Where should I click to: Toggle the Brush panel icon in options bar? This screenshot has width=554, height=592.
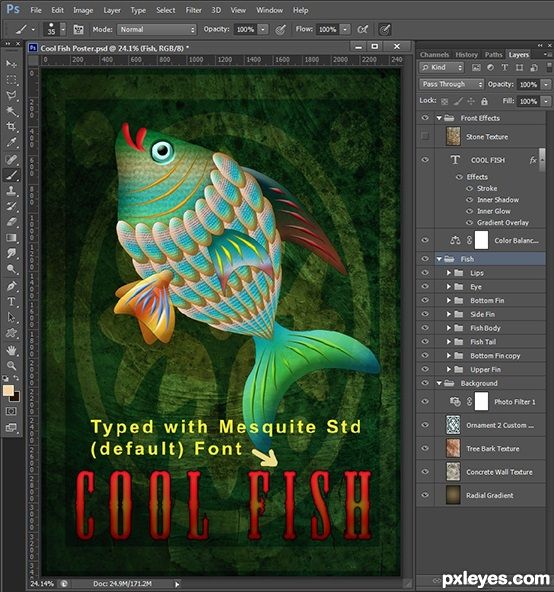point(78,29)
